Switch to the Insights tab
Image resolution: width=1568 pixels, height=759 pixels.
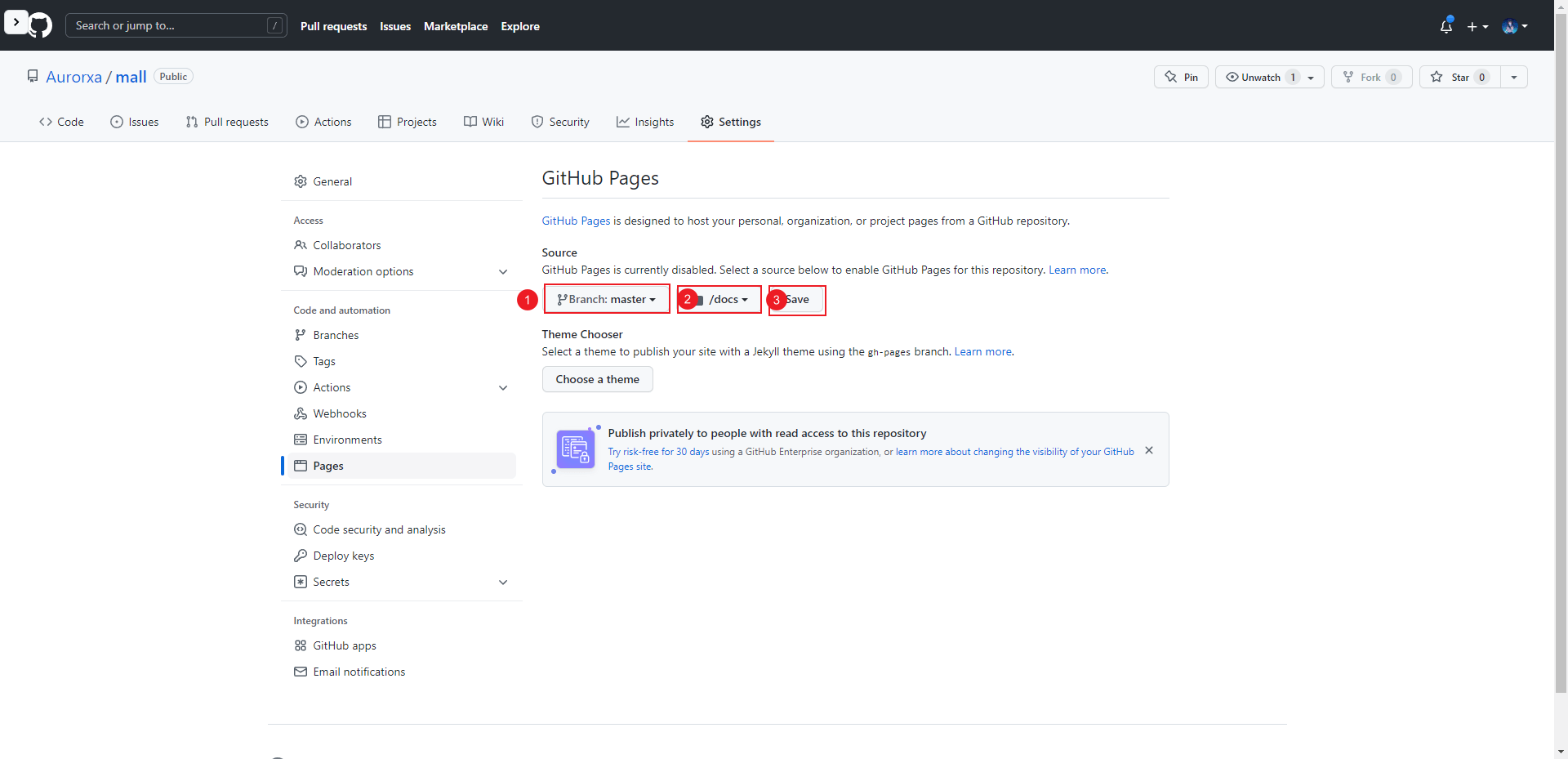coord(645,122)
